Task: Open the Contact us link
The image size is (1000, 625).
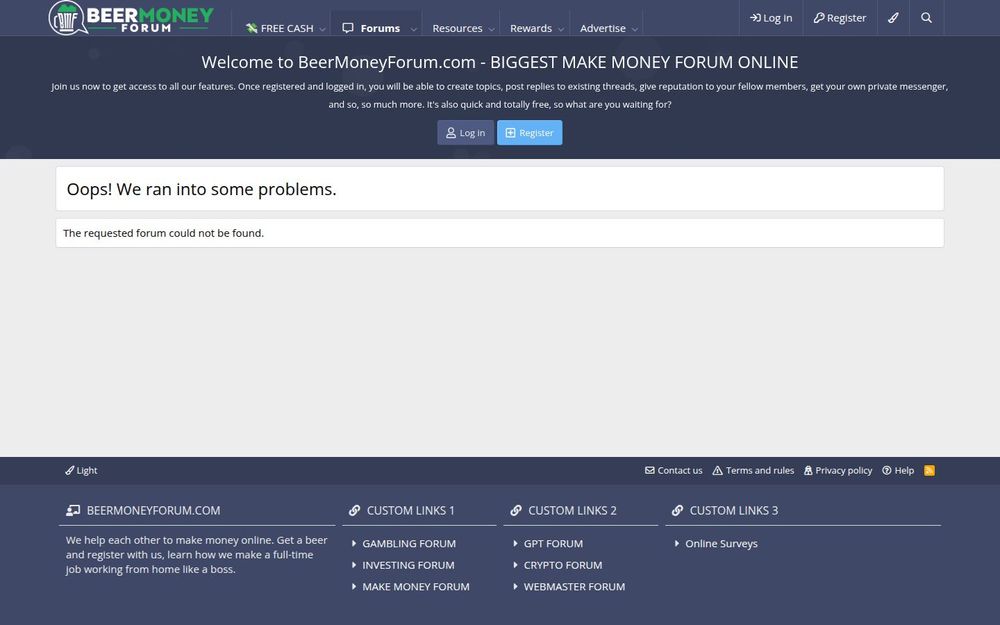Action: [x=673, y=471]
